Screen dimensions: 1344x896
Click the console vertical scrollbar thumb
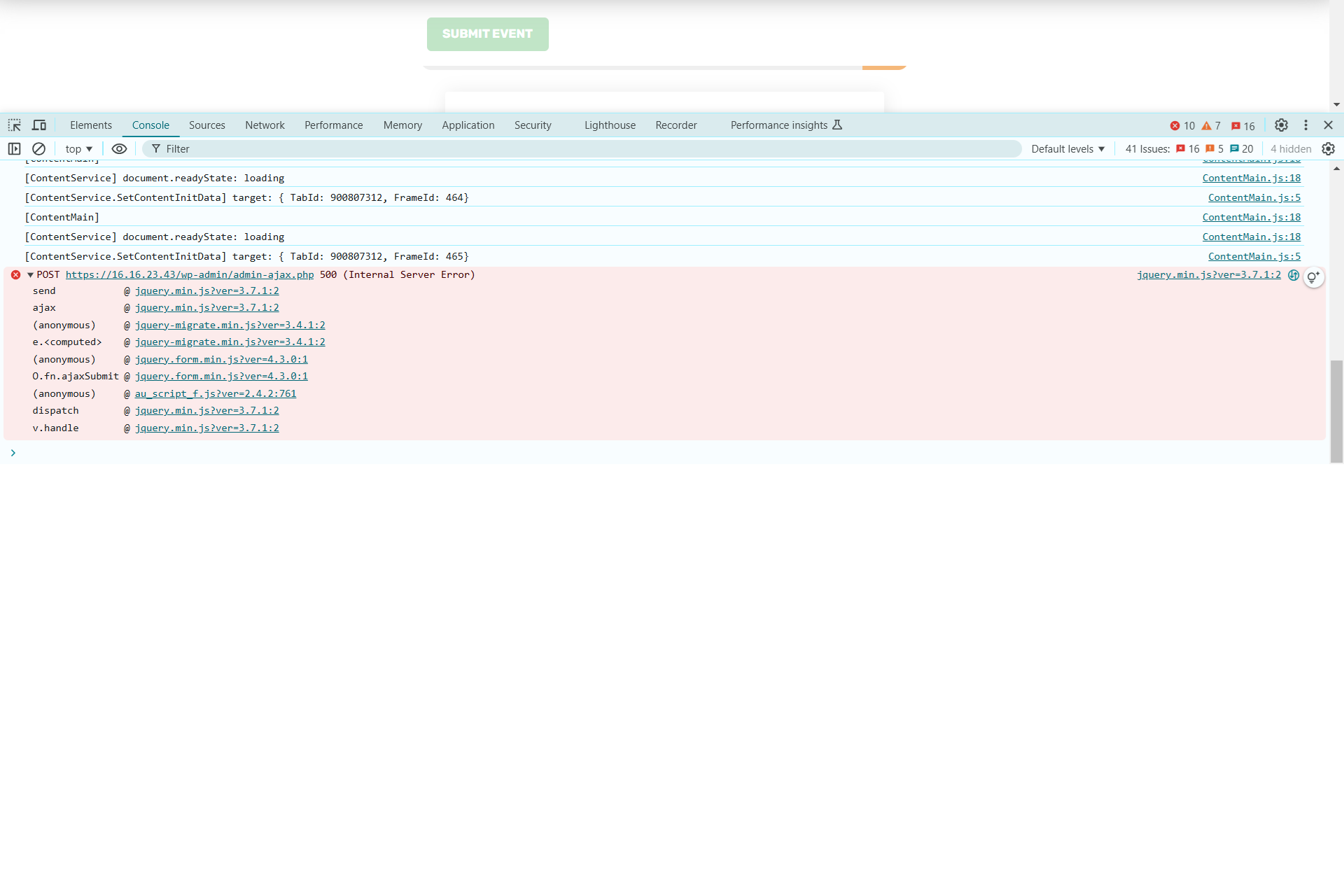(x=1336, y=412)
